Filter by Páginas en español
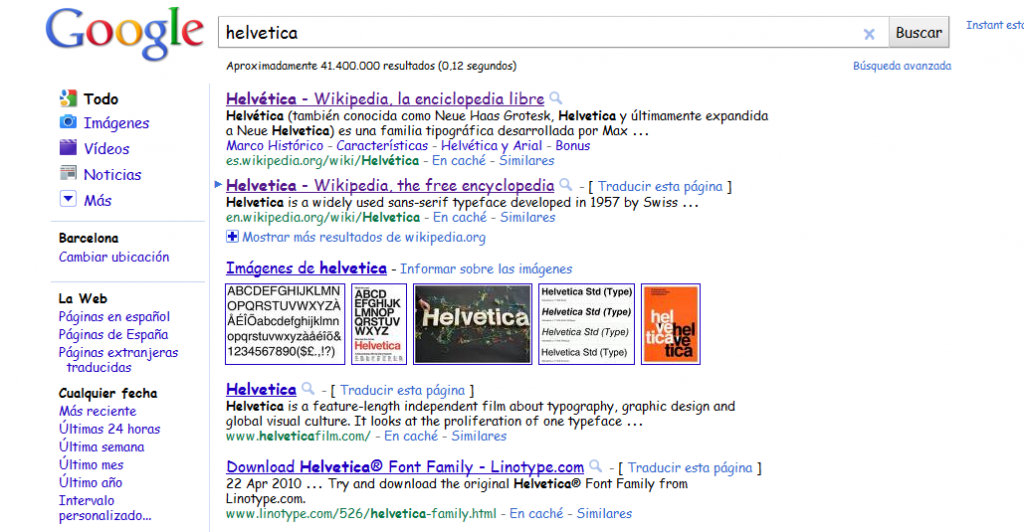 click(114, 317)
